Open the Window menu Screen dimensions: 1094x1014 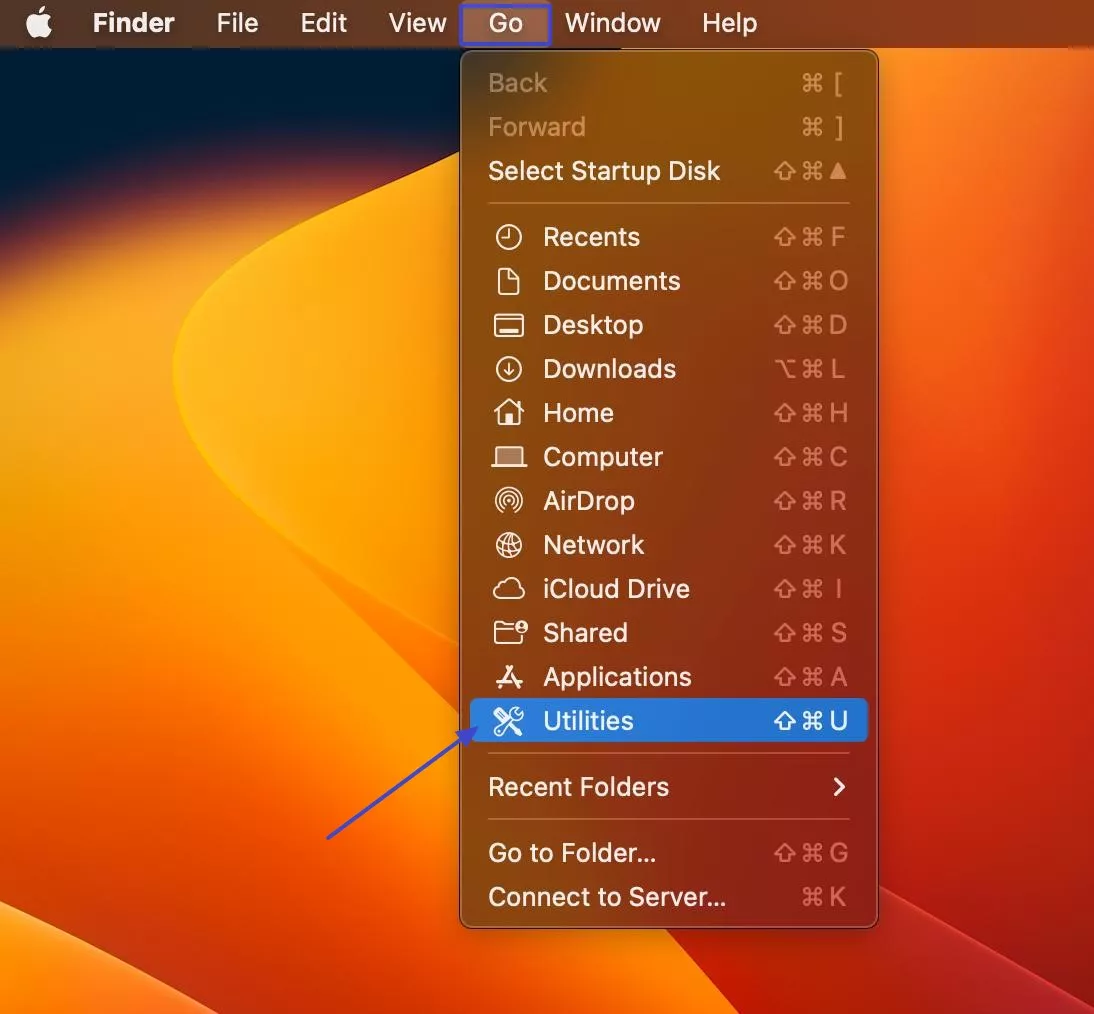tap(613, 23)
